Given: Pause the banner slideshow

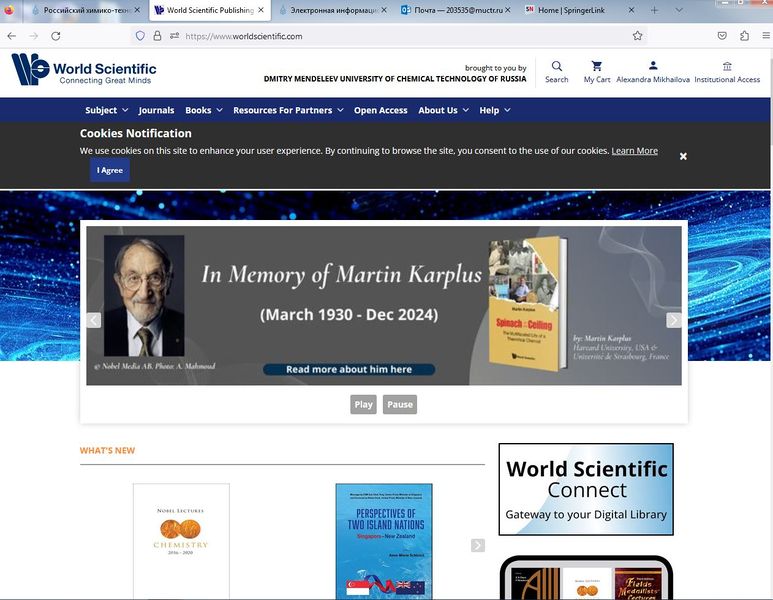Looking at the screenshot, I should coord(399,405).
